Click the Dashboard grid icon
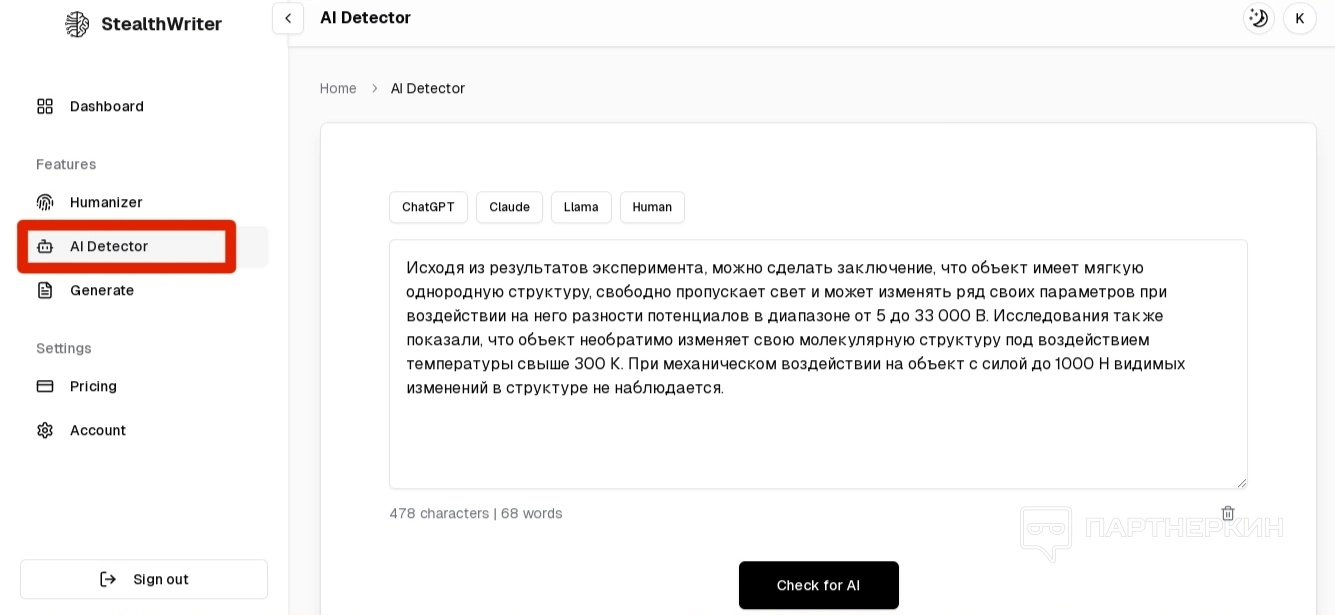This screenshot has width=1335, height=615. pos(45,106)
